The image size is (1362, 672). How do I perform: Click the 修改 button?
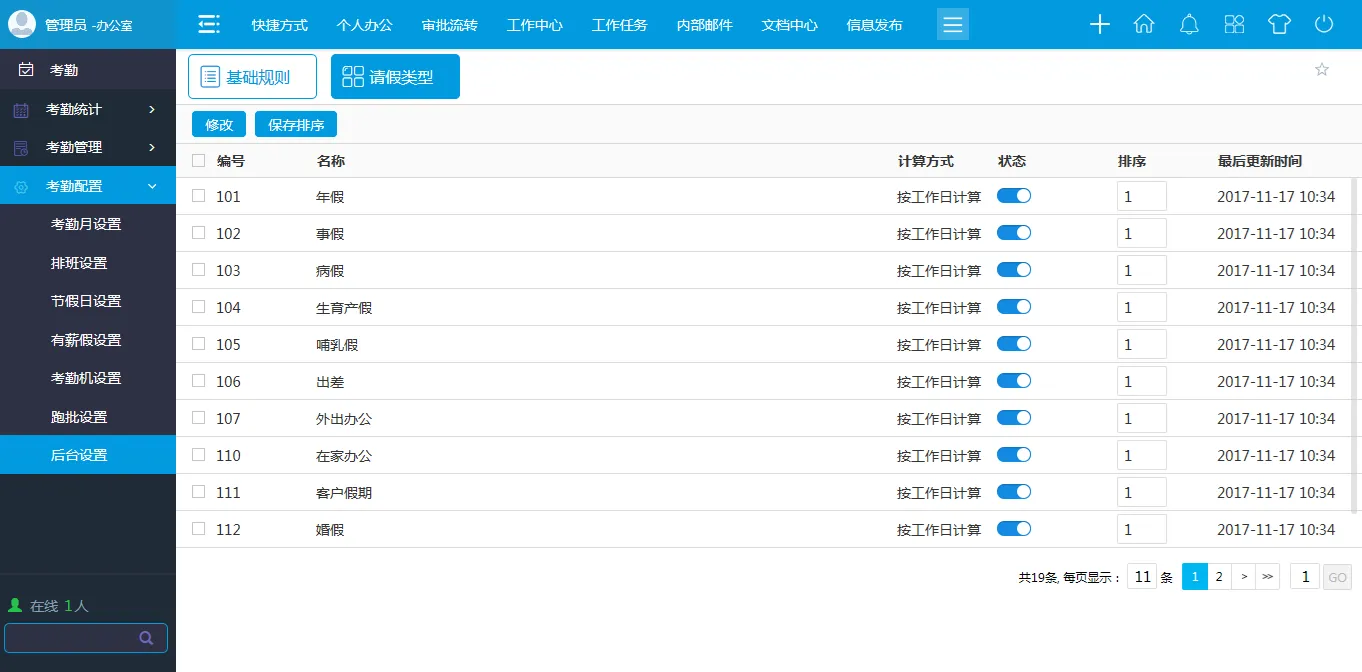click(218, 125)
